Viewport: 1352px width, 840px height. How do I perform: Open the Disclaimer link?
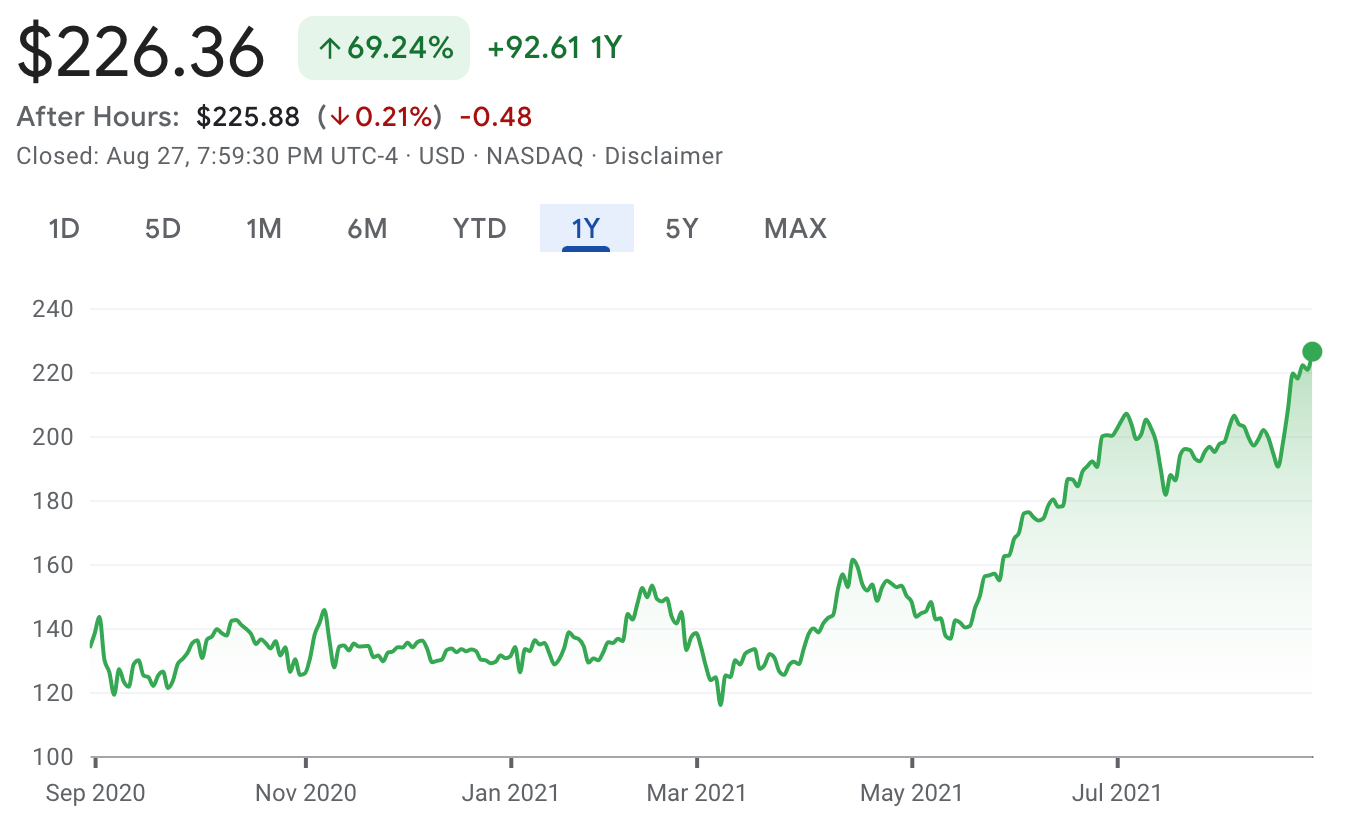tap(663, 156)
